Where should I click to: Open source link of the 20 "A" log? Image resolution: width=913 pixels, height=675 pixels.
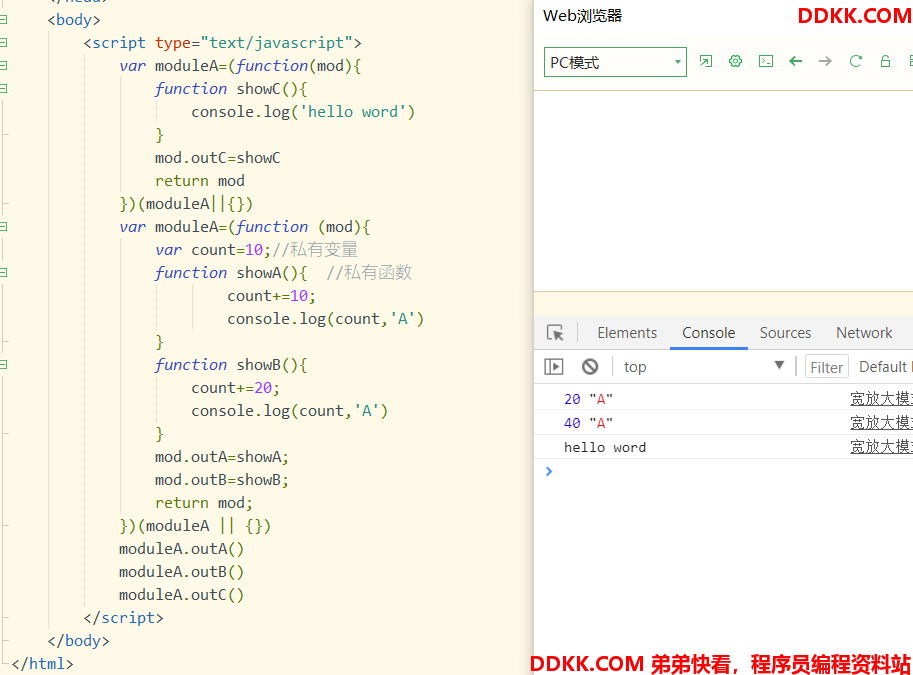click(x=881, y=398)
